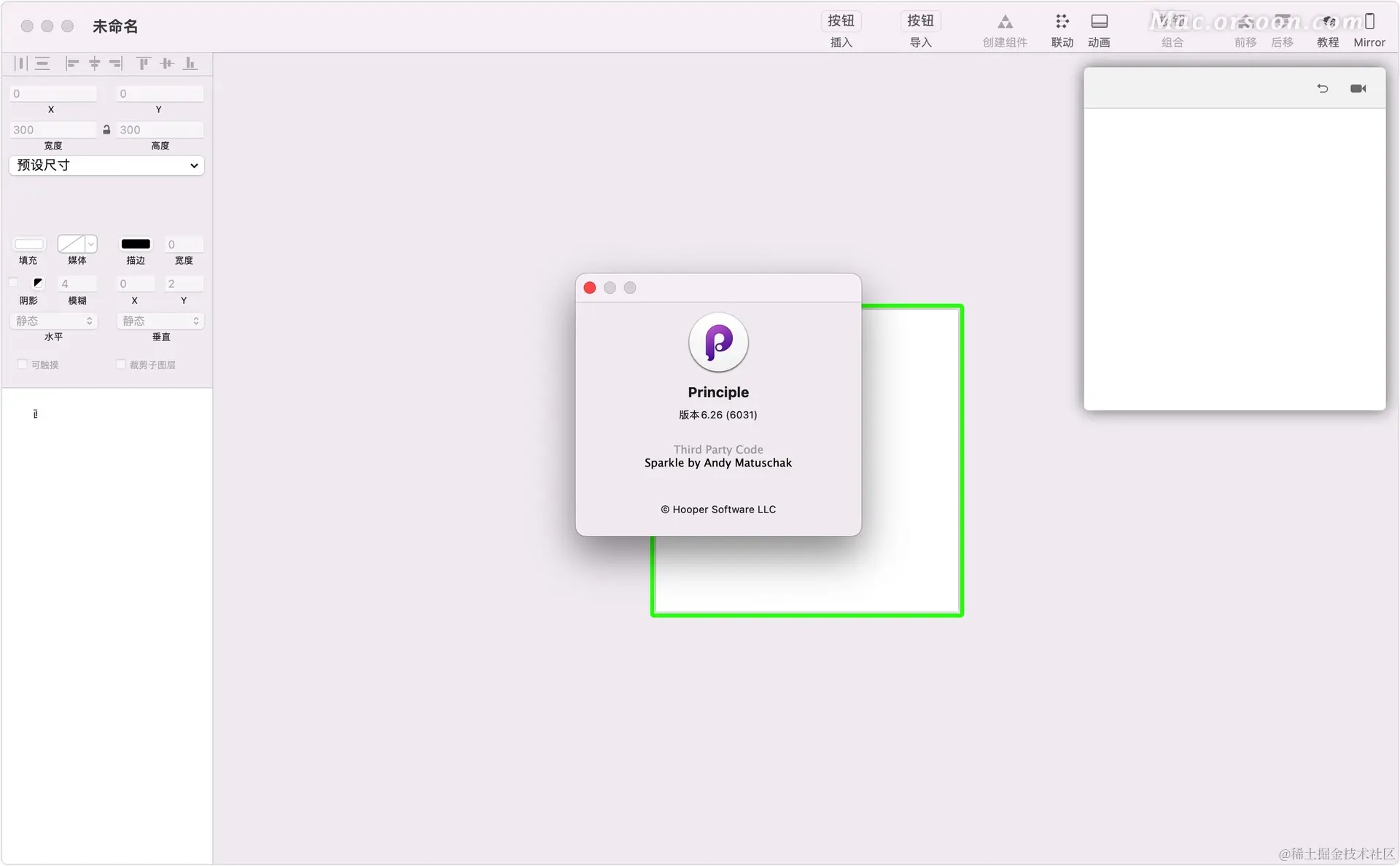Click the preview window record camera icon
The image size is (1400, 866).
(x=1358, y=89)
